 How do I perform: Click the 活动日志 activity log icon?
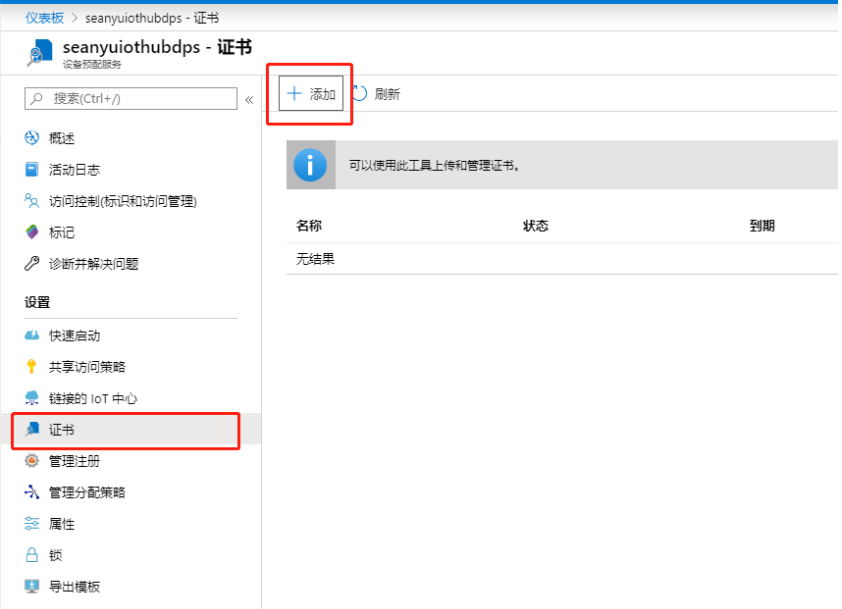pyautogui.click(x=32, y=170)
